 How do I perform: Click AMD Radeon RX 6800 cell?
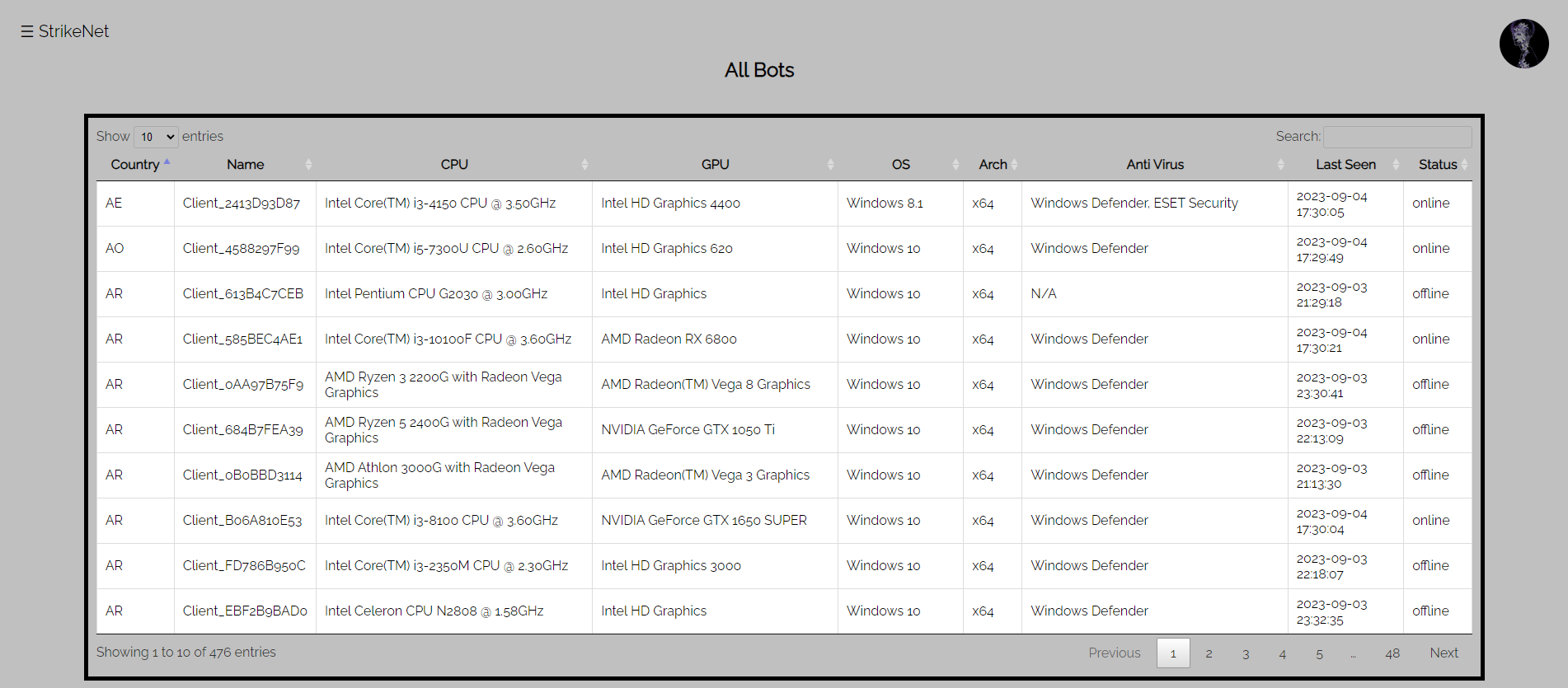tap(715, 339)
